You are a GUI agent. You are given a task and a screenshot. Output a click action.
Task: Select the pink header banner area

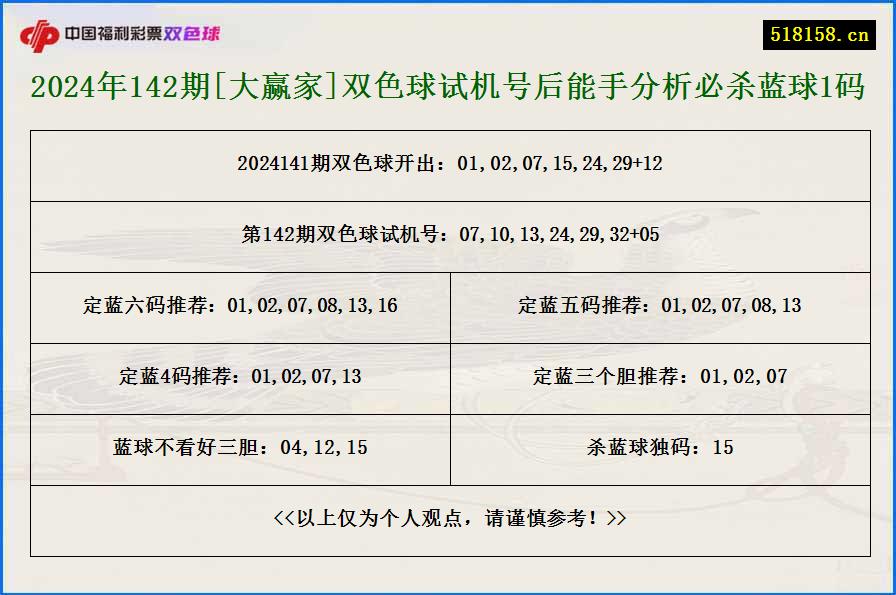point(448,31)
